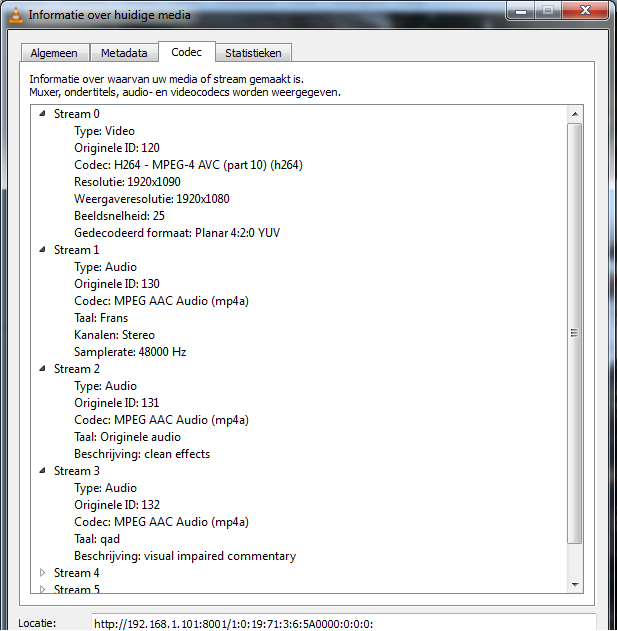The height and width of the screenshot is (631, 617).
Task: Select the Stream 4 tree row
Action: coord(77,572)
